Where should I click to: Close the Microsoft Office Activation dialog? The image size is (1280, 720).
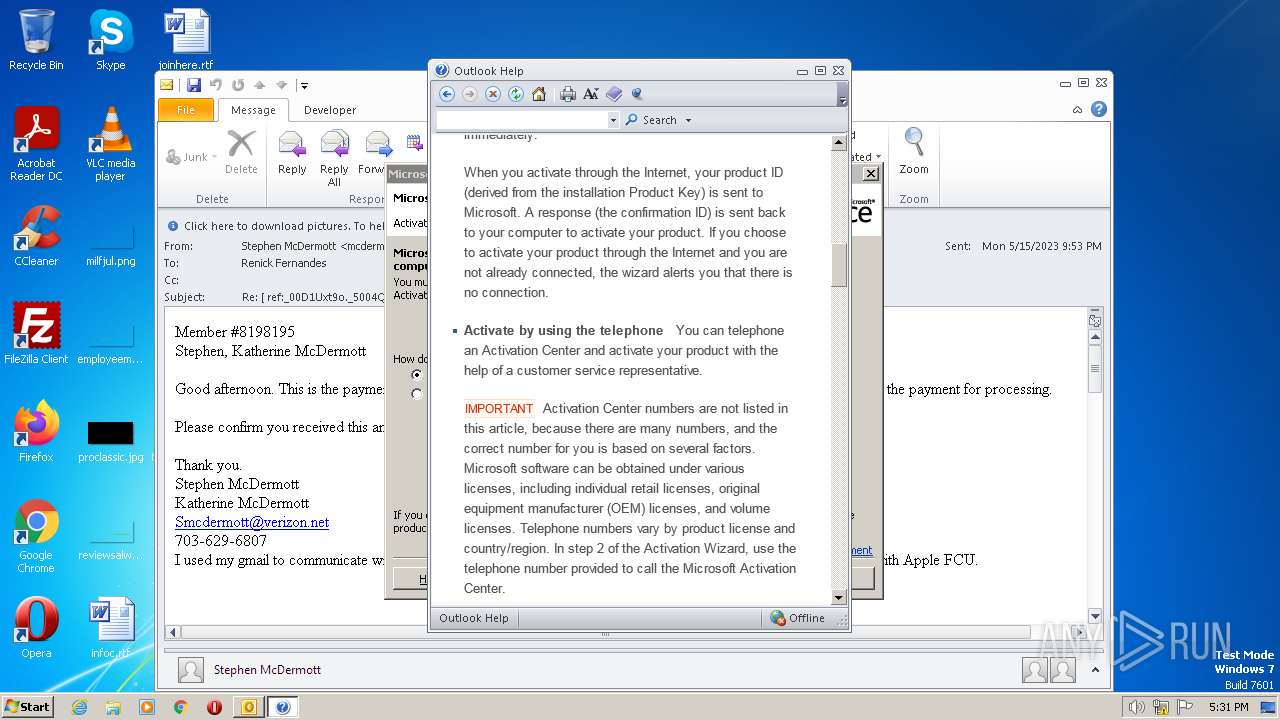pos(871,174)
